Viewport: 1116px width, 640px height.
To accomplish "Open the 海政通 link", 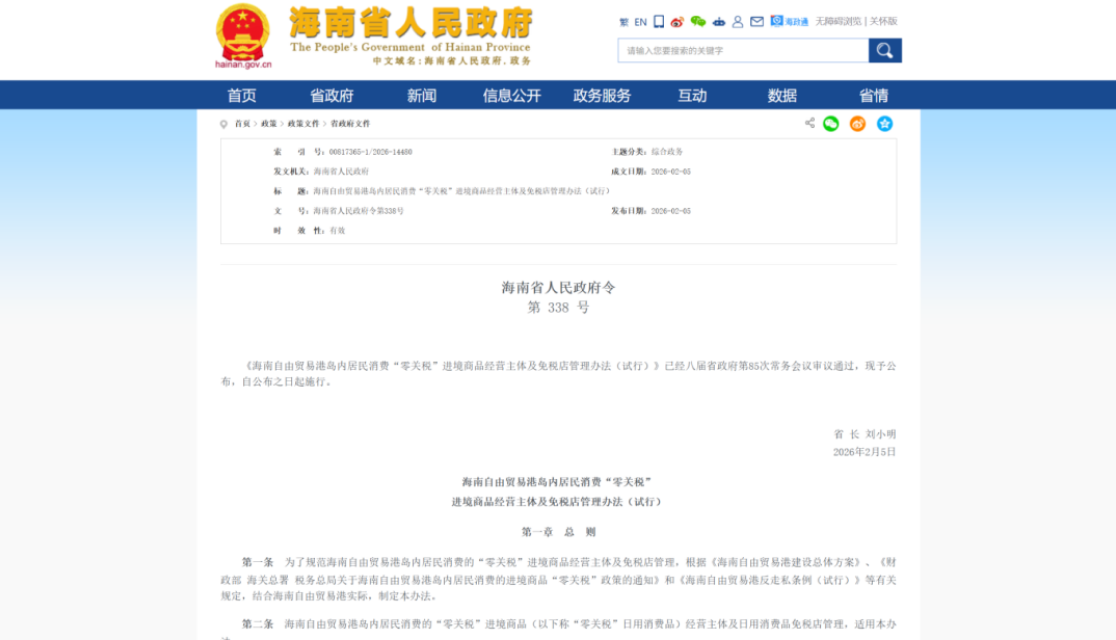I will pyautogui.click(x=790, y=21).
